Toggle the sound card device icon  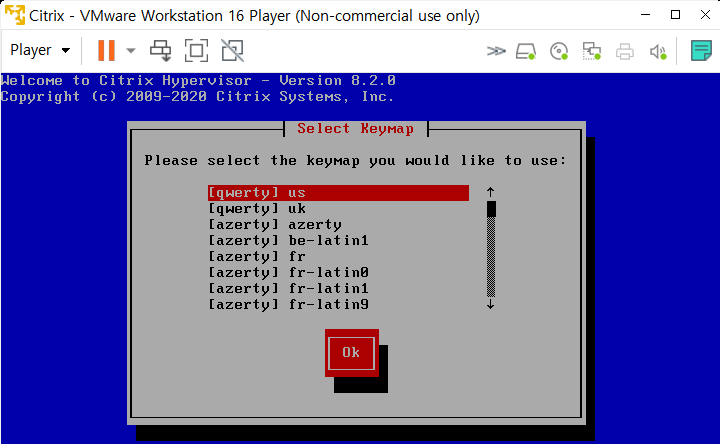click(x=658, y=51)
